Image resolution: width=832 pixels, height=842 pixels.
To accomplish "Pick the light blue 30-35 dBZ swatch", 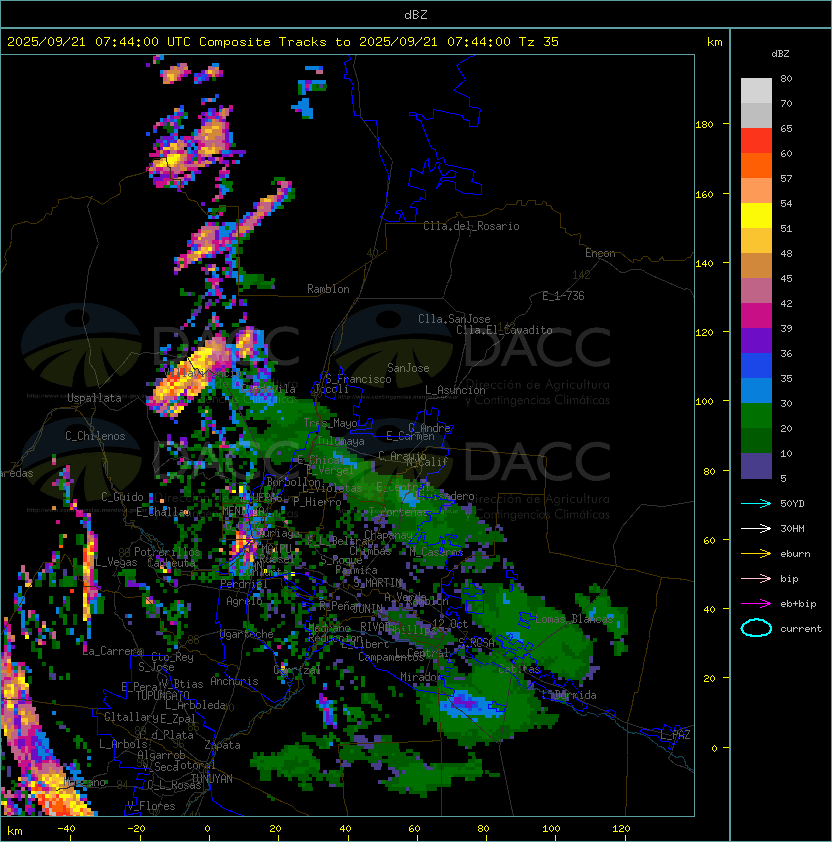I will 756,391.
